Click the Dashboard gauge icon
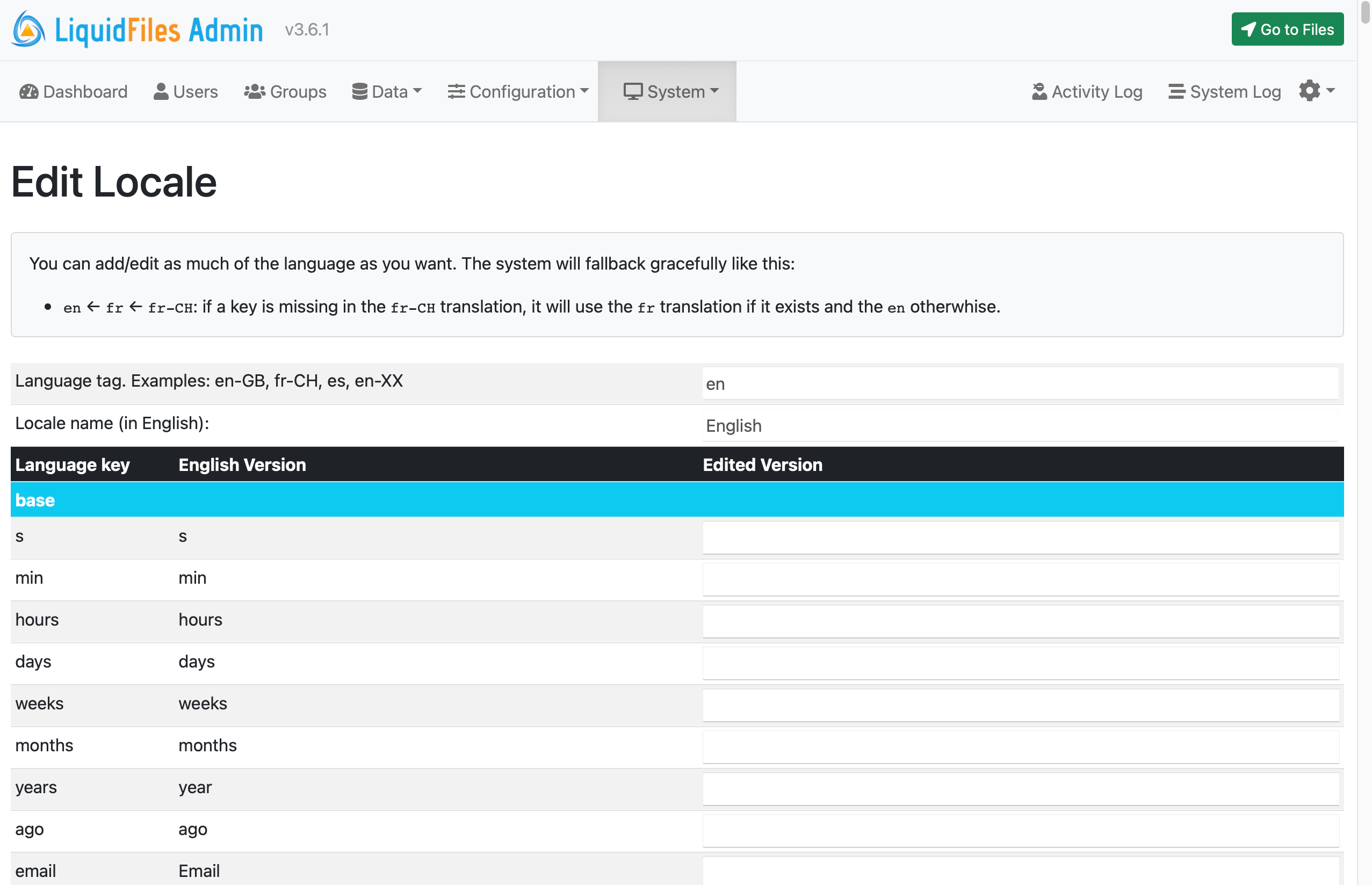 tap(28, 91)
